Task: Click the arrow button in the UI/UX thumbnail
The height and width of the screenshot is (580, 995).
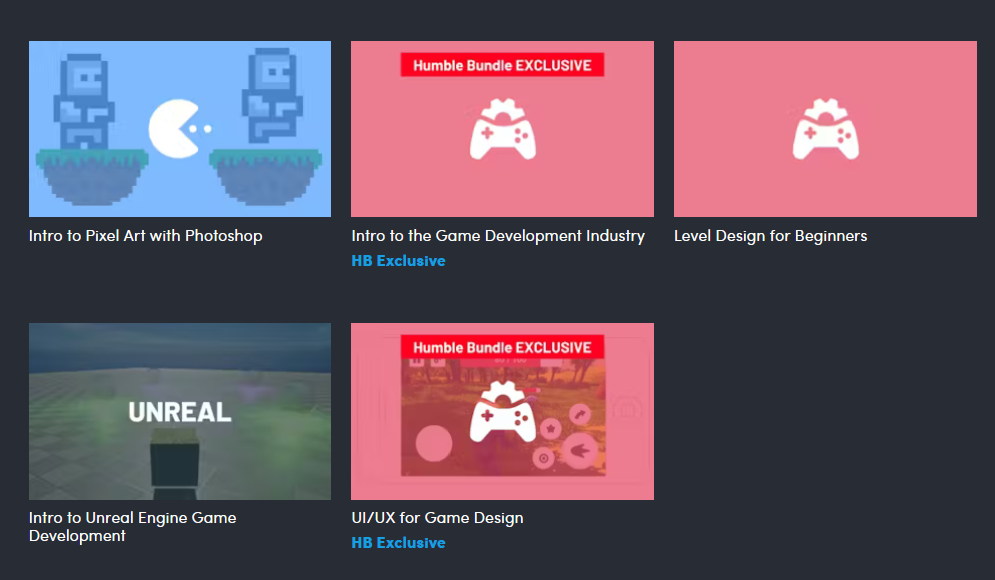Action: [580, 451]
